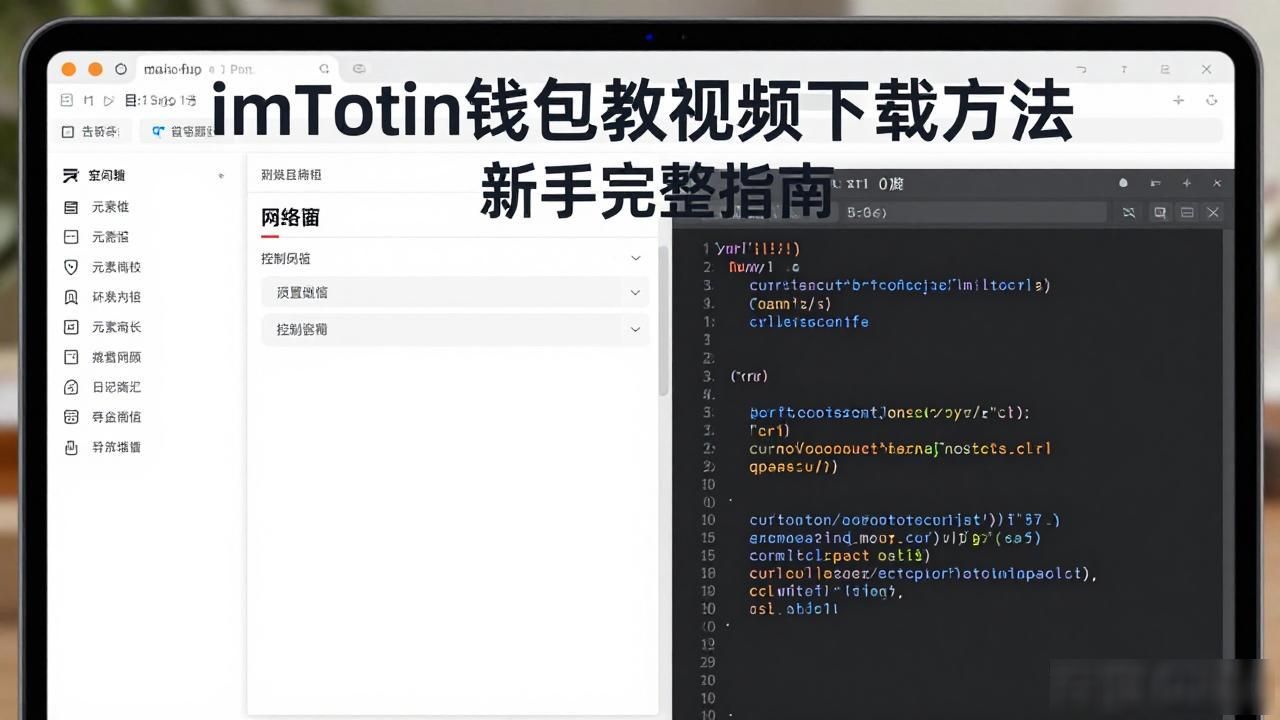The height and width of the screenshot is (720, 1280).
Task: Reload the maho-fup browser tab
Action: coord(324,69)
